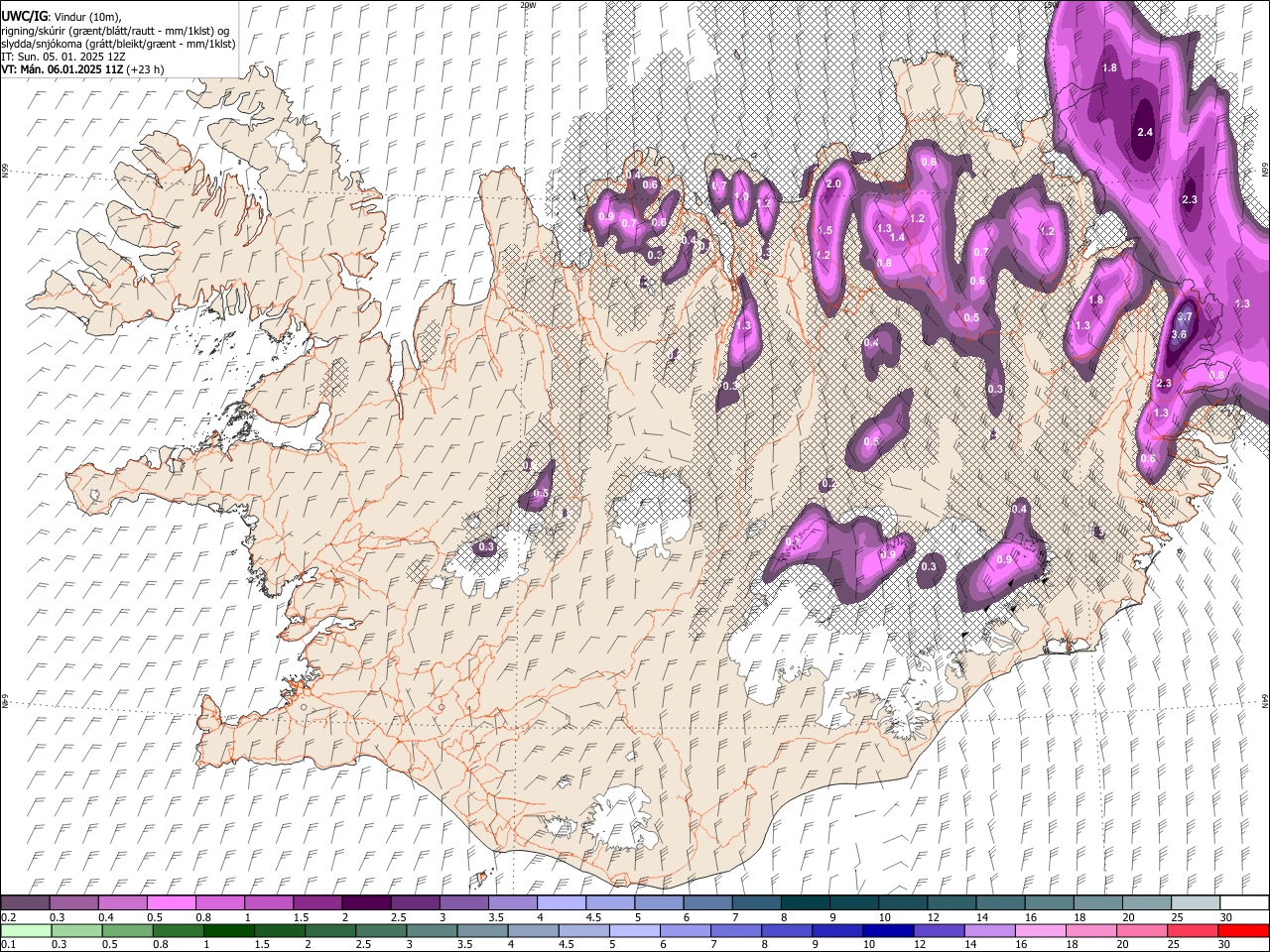Click the 'VT: Mán. 06.01.2025 11Z (+23 h)' line

click(82, 69)
